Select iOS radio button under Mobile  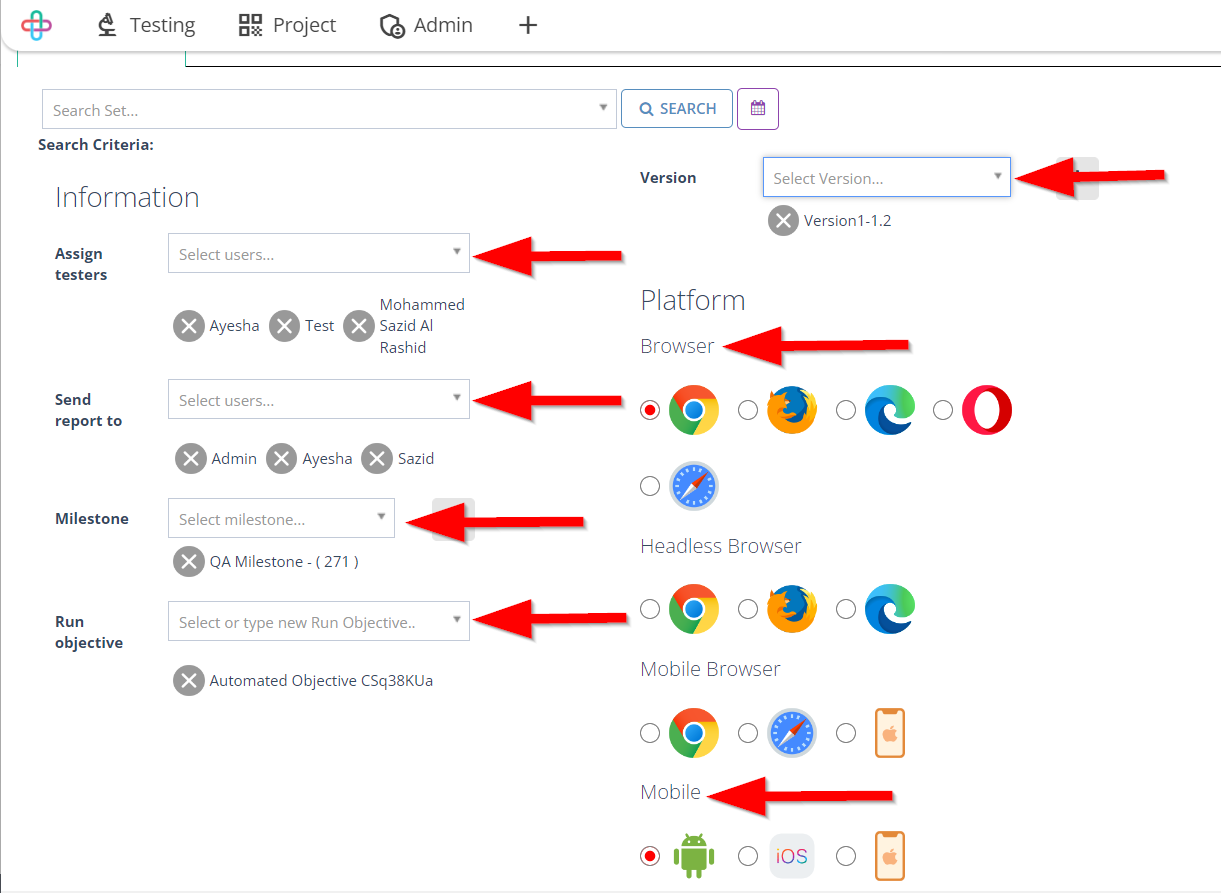click(x=748, y=856)
